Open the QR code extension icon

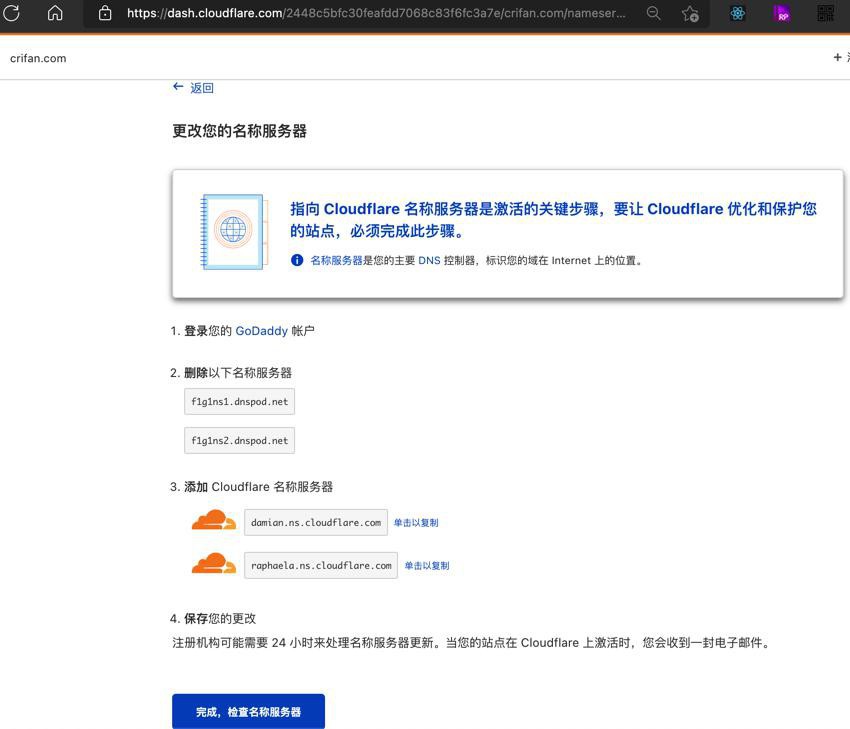tap(826, 13)
